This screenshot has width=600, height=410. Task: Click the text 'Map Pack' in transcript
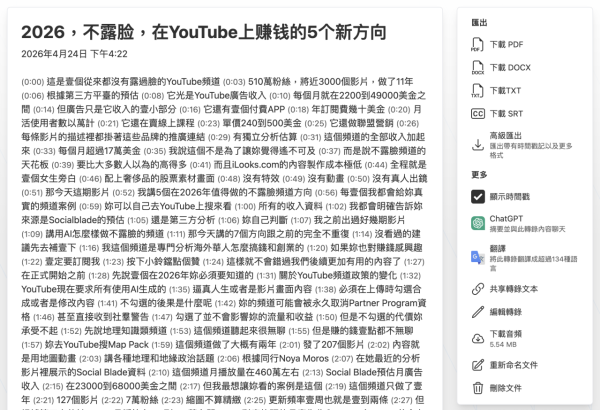tap(128, 345)
